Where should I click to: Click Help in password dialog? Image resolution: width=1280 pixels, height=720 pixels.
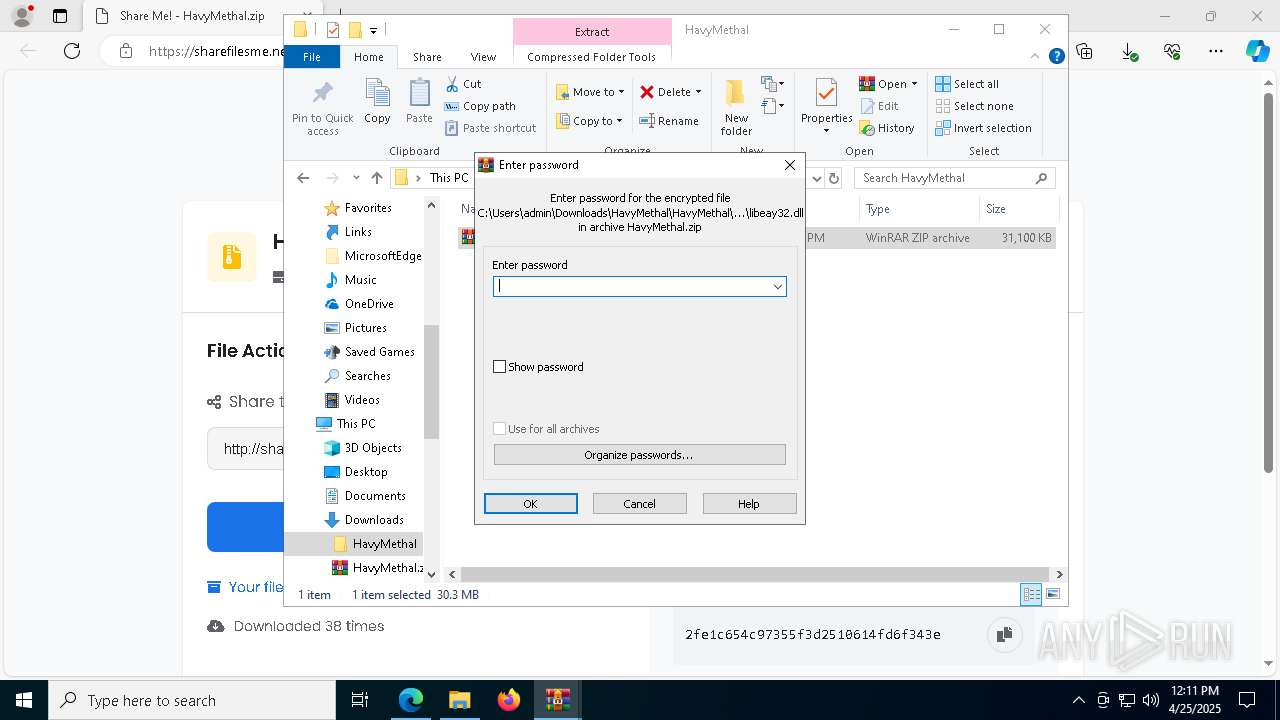point(749,504)
